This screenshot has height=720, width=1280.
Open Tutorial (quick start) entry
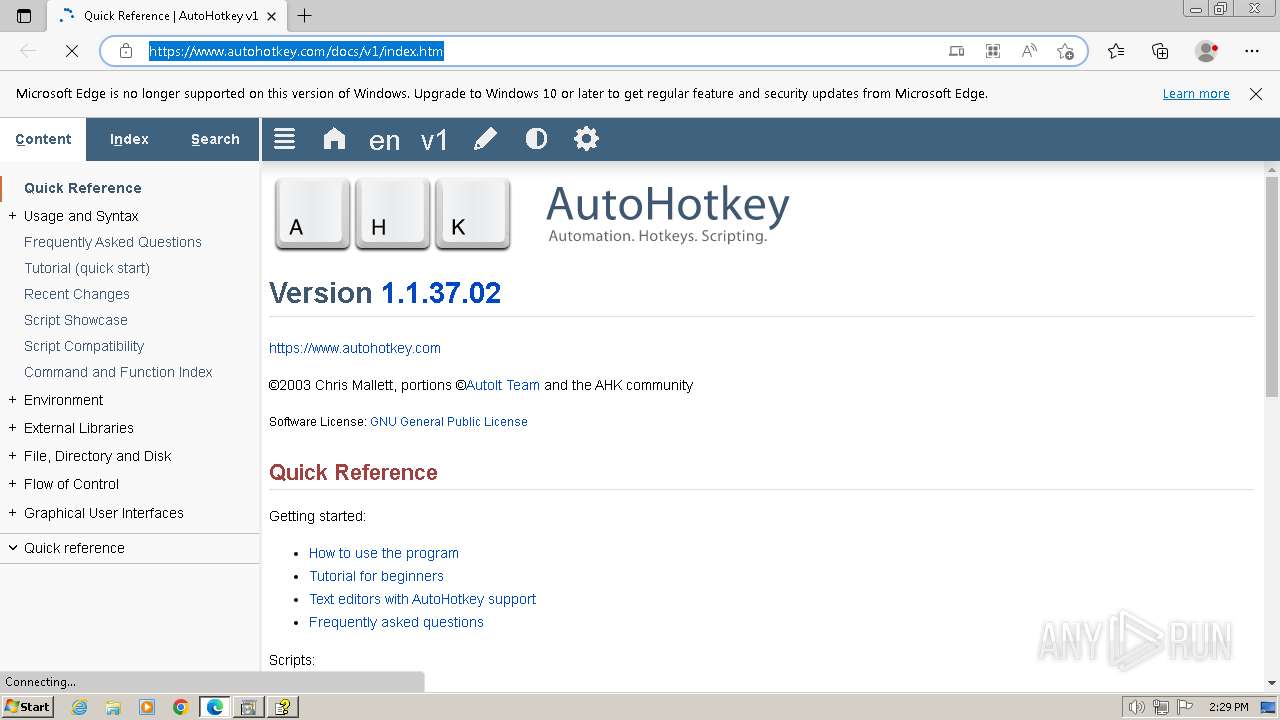pyautogui.click(x=87, y=268)
